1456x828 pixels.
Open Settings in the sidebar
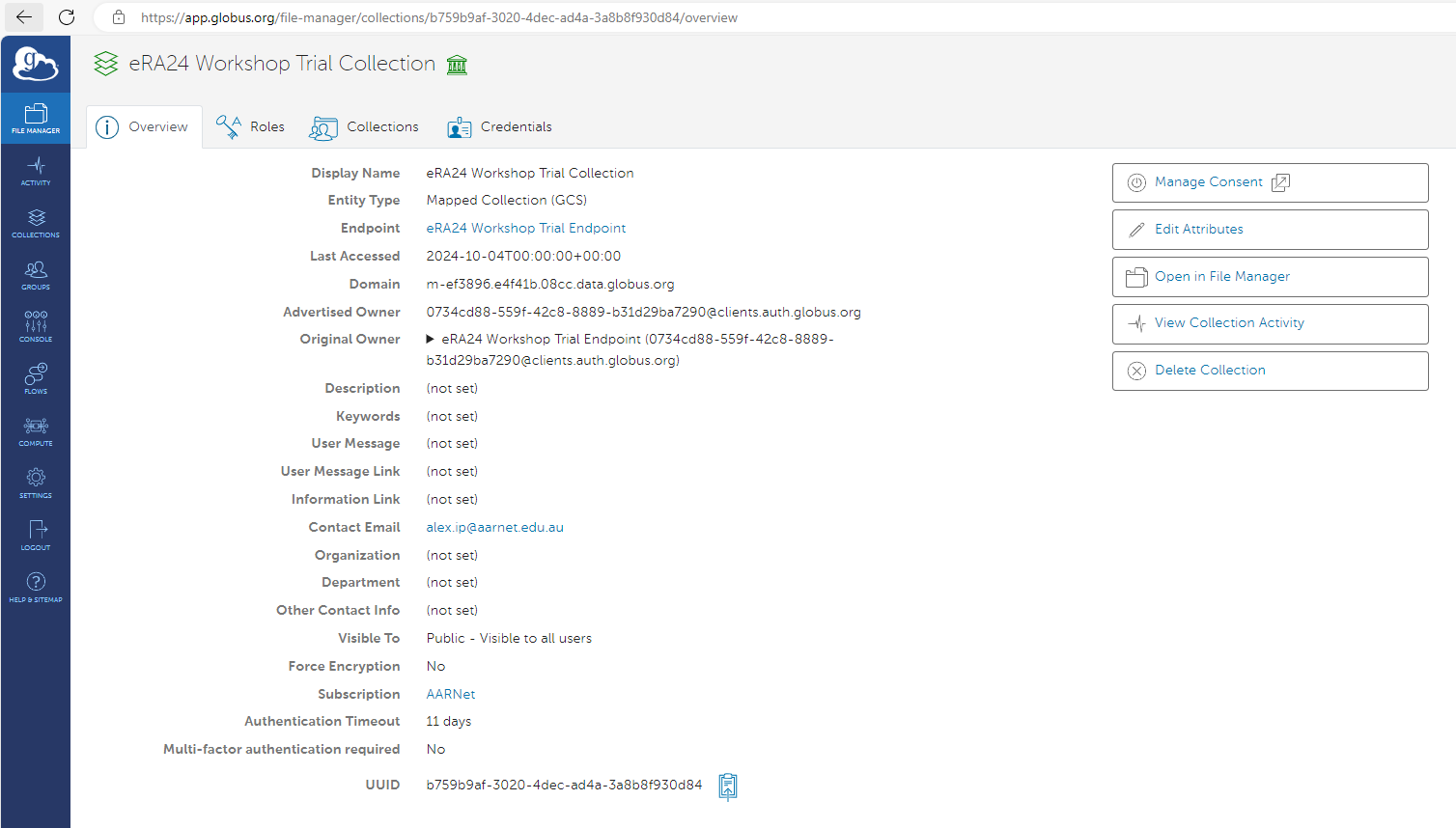[36, 483]
